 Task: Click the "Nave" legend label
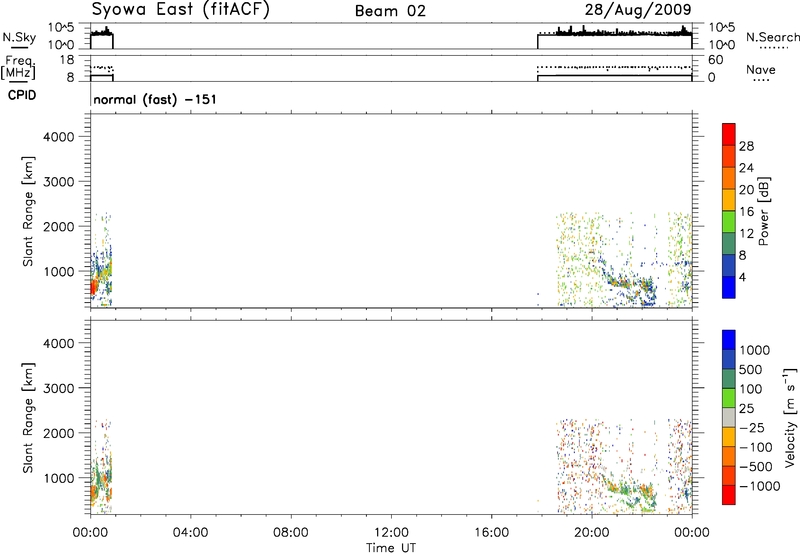click(761, 70)
